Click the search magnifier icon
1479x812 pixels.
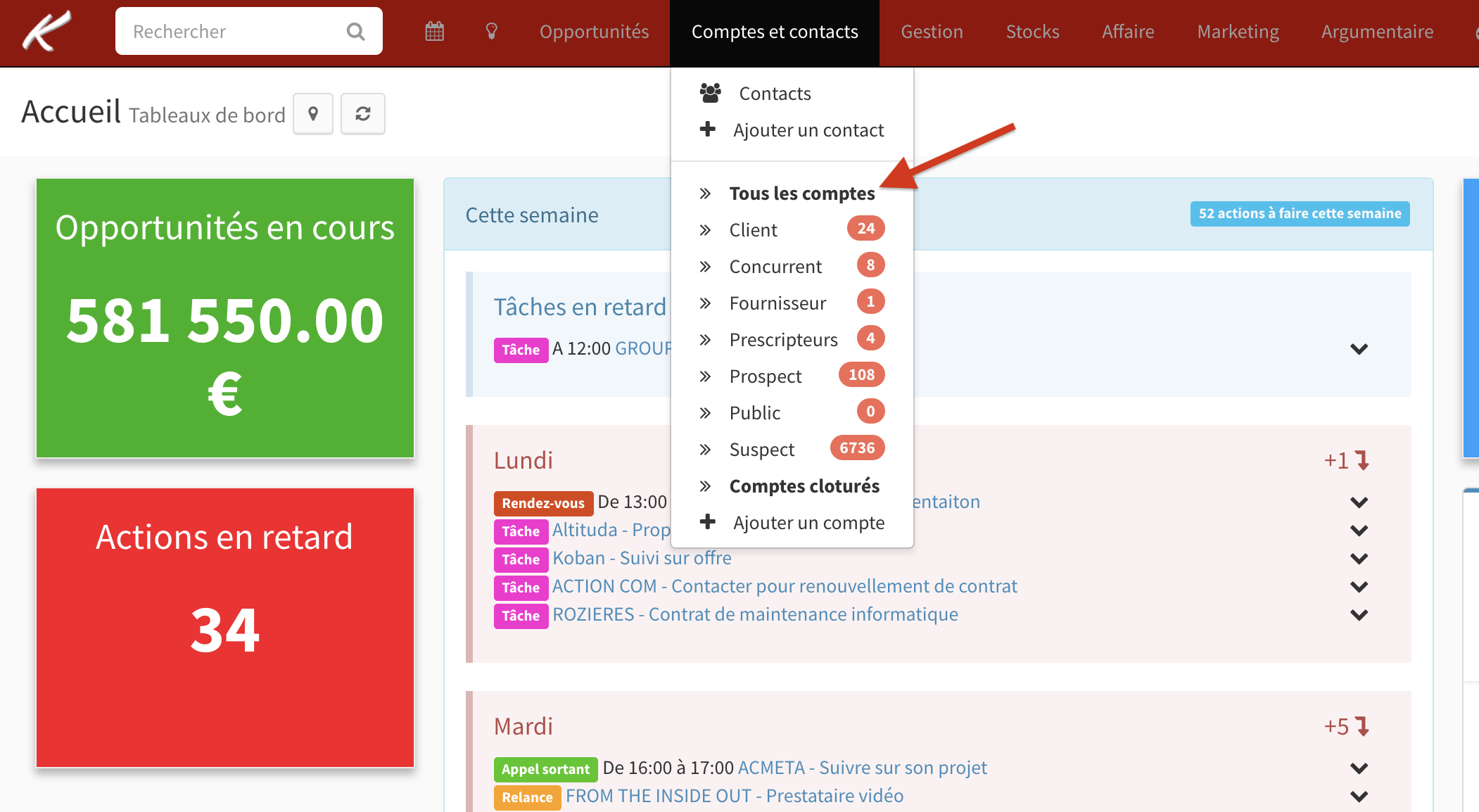click(x=356, y=32)
